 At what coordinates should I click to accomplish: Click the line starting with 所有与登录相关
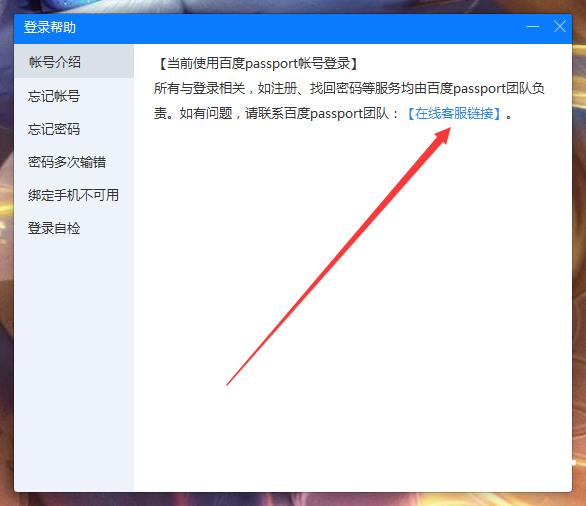coord(349,89)
